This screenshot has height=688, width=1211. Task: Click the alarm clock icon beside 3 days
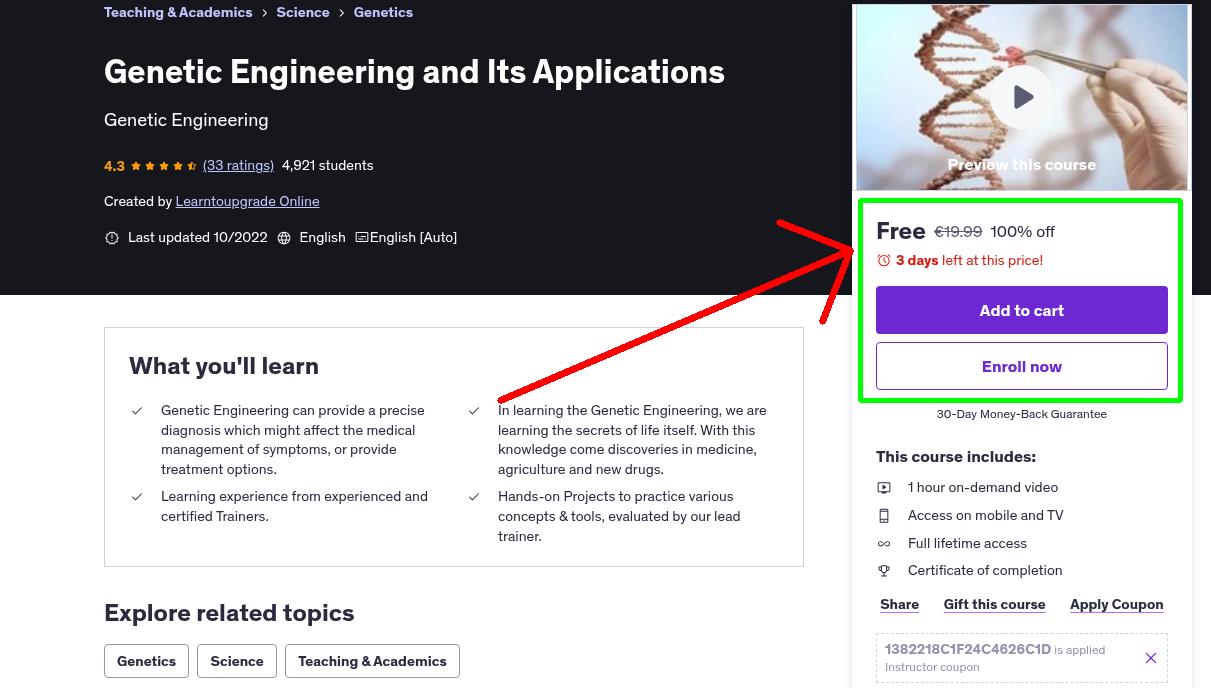coord(884,260)
